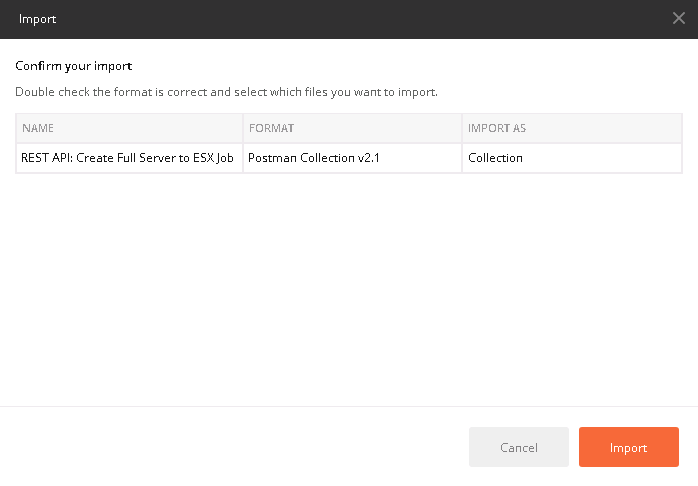Click the NAME column header
Viewport: 698px width, 486px height.
[129, 128]
